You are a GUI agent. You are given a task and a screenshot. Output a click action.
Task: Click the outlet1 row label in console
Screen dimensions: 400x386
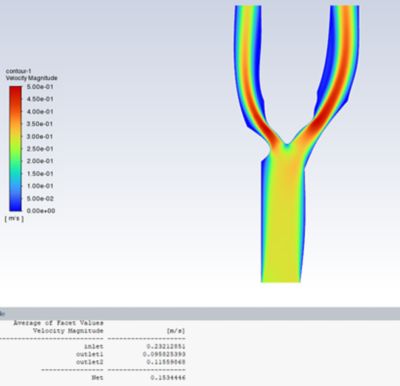point(90,354)
